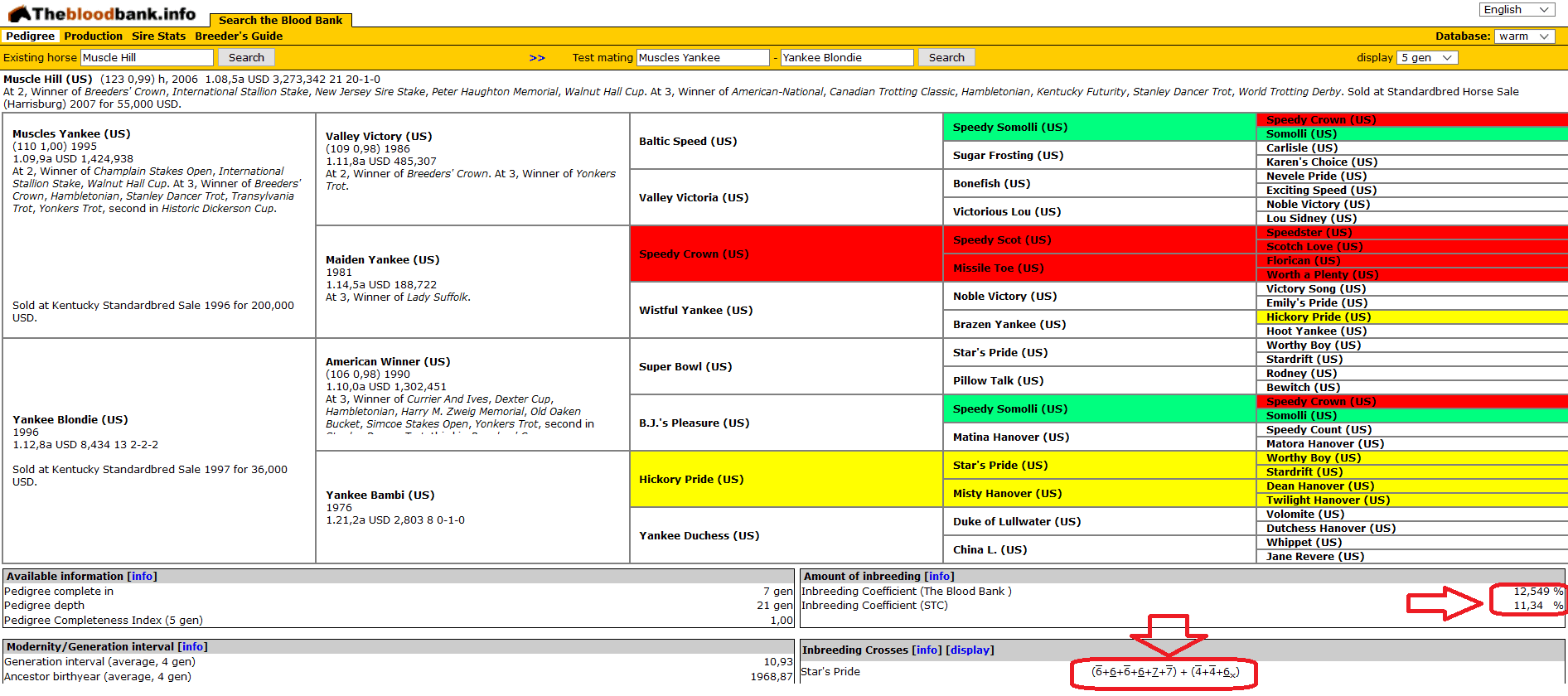
Task: Click Speedster (US) red entry
Action: tap(1309, 232)
